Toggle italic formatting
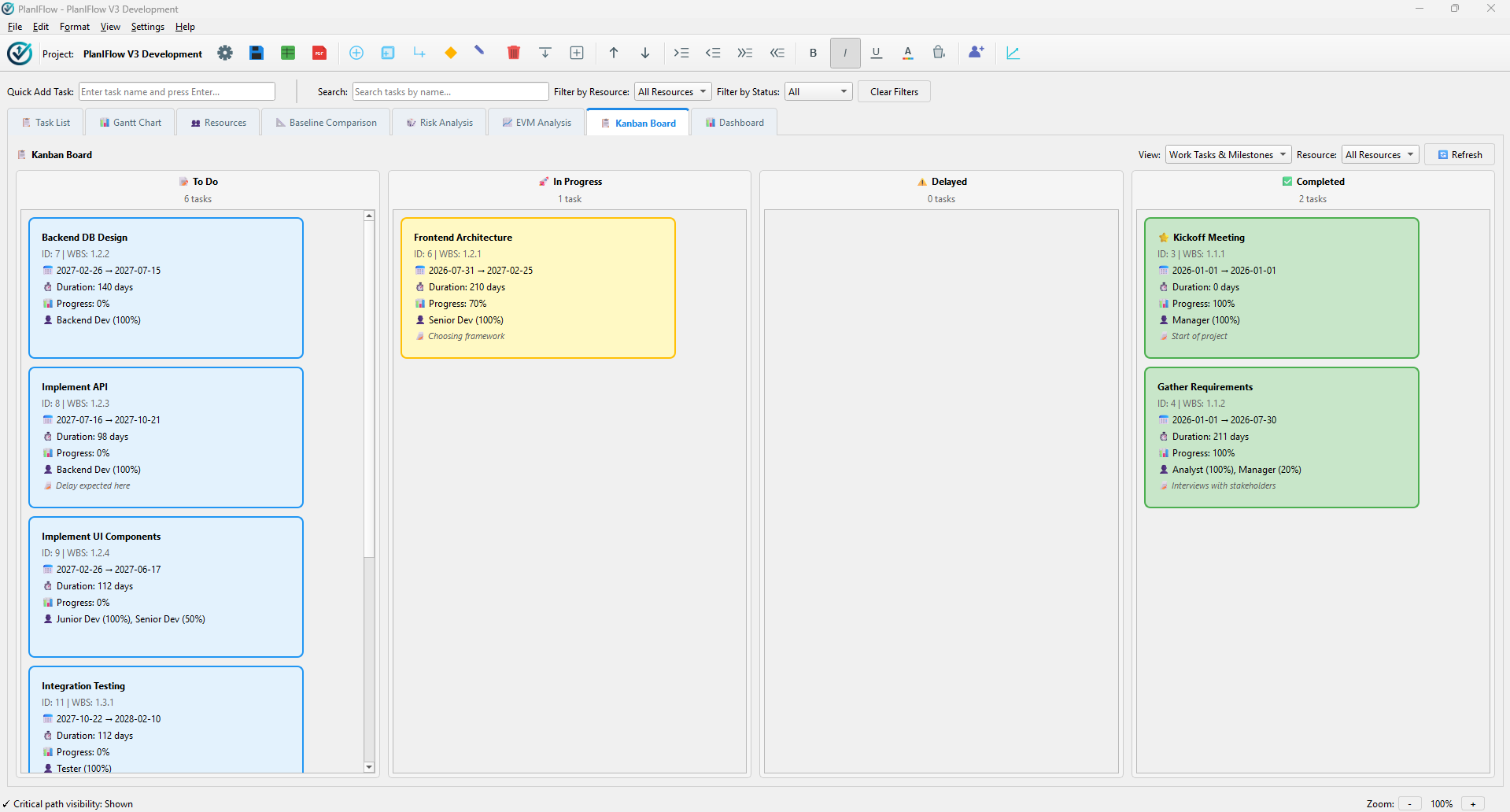This screenshot has width=1510, height=812. point(845,53)
